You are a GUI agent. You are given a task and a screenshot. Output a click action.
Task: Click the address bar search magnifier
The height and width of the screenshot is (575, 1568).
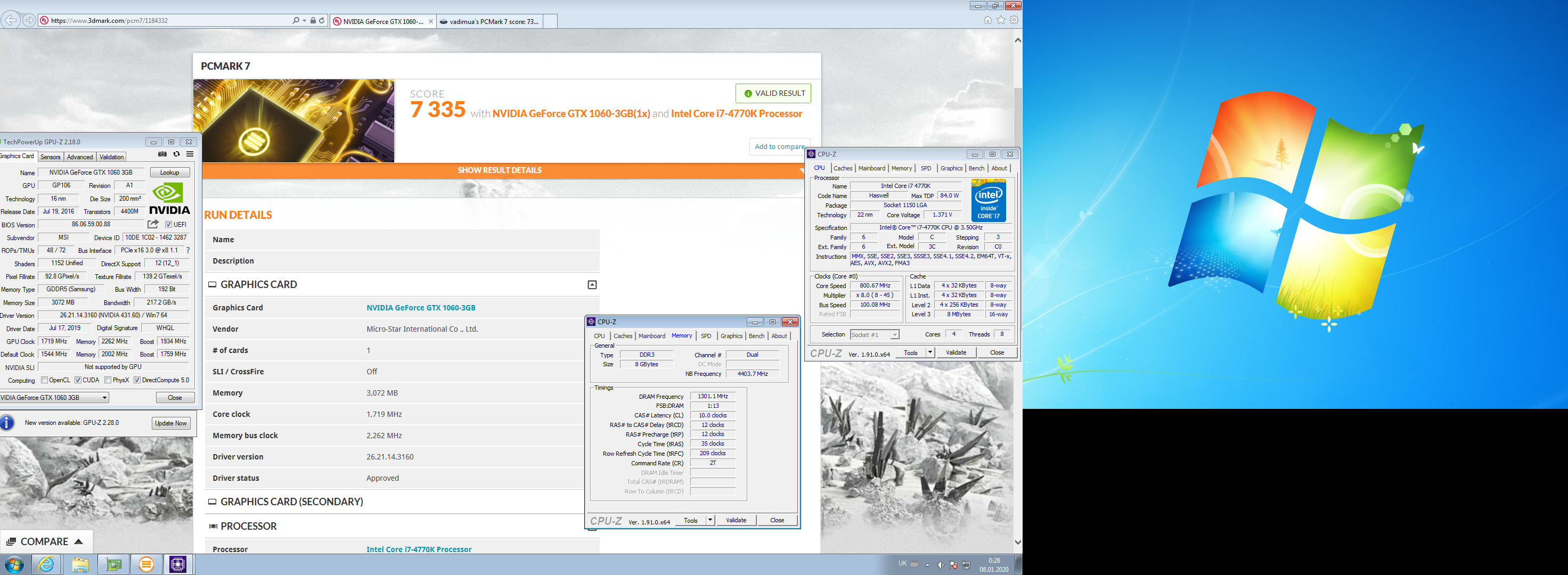click(295, 21)
